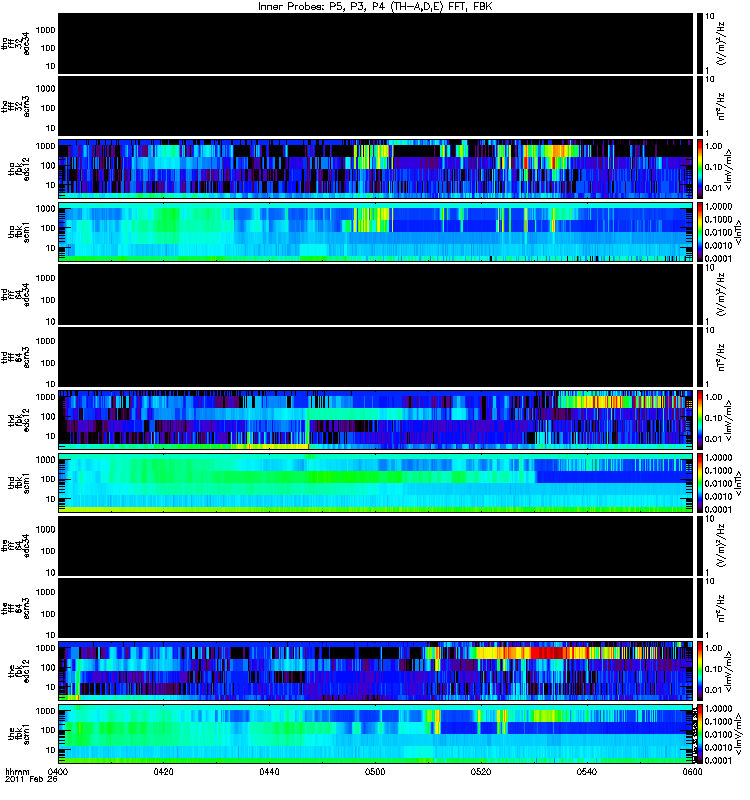Select the the fff 64 edc34 panel label
This screenshot has width=750, height=800.
coord(15,546)
